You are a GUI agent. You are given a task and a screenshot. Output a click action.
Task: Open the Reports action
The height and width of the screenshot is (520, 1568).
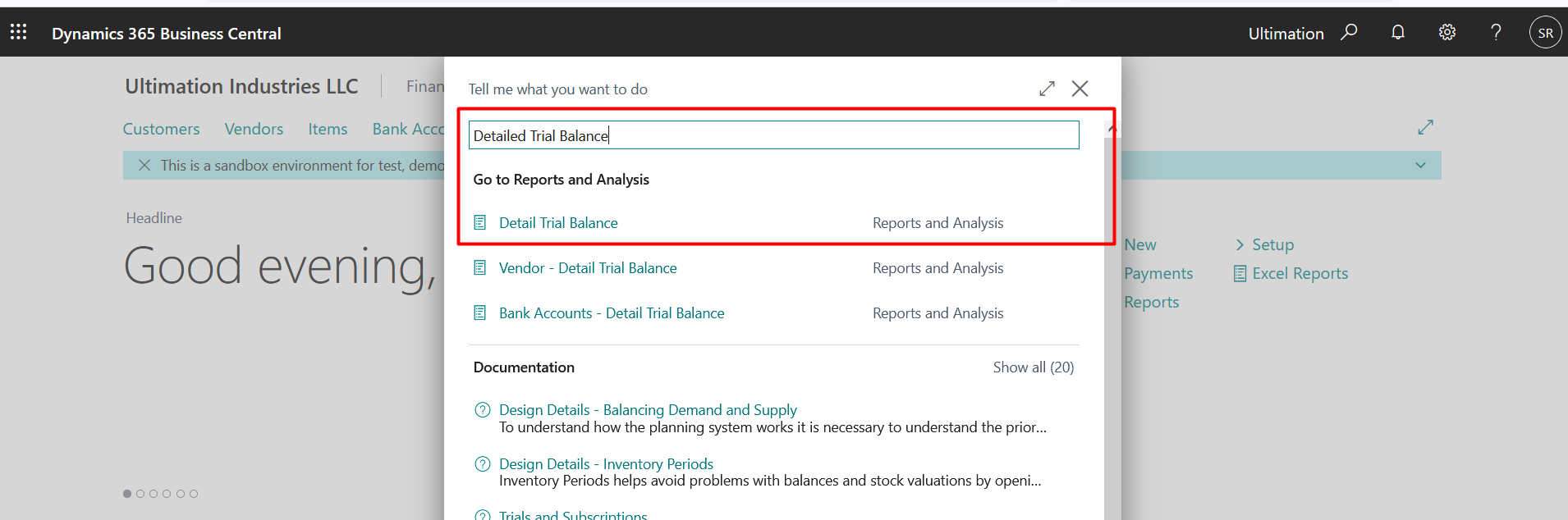[1151, 302]
